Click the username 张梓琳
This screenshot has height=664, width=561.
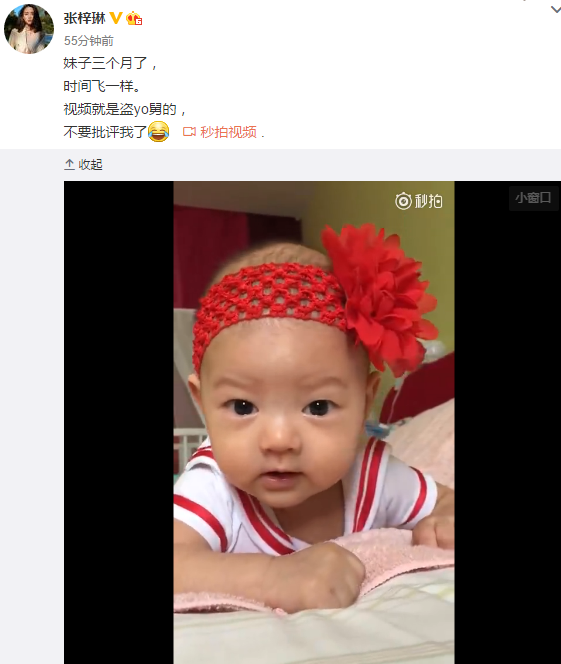point(84,18)
